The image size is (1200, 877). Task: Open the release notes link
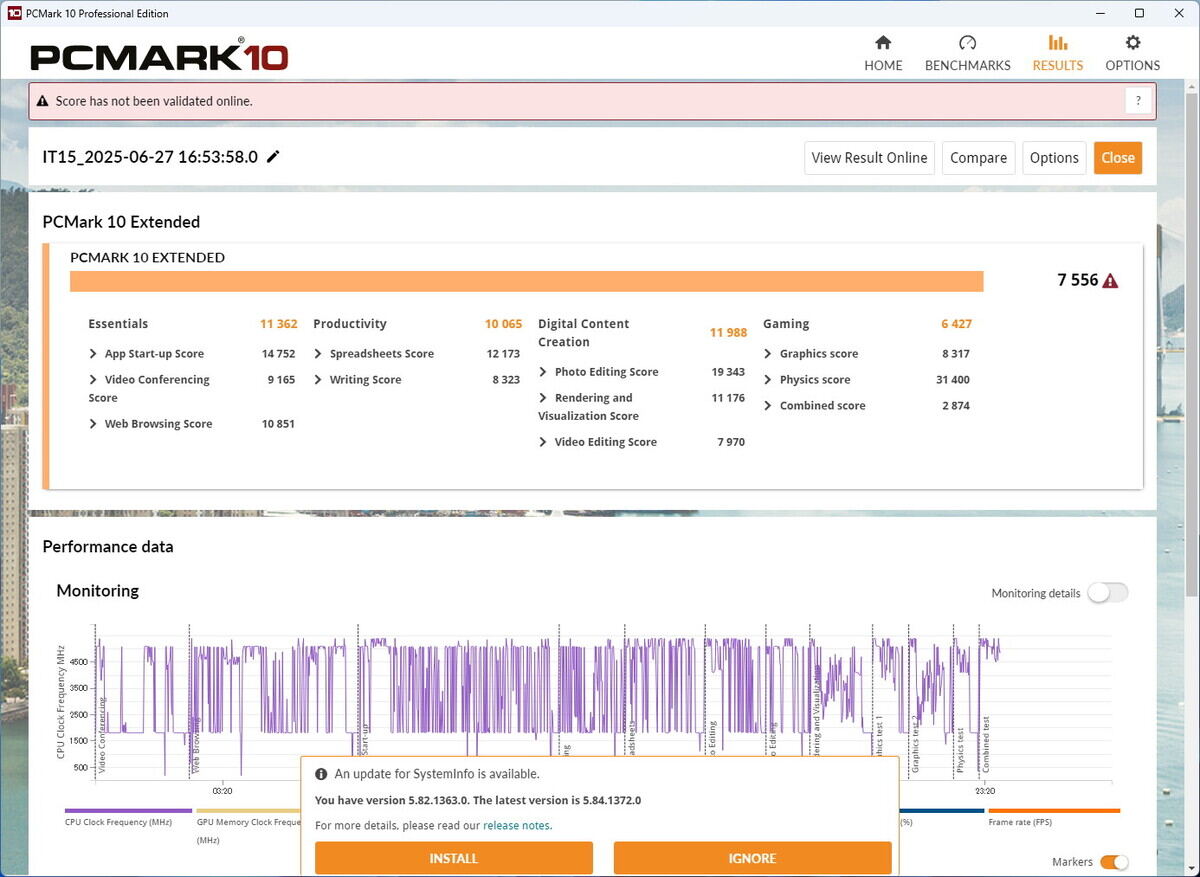click(517, 826)
